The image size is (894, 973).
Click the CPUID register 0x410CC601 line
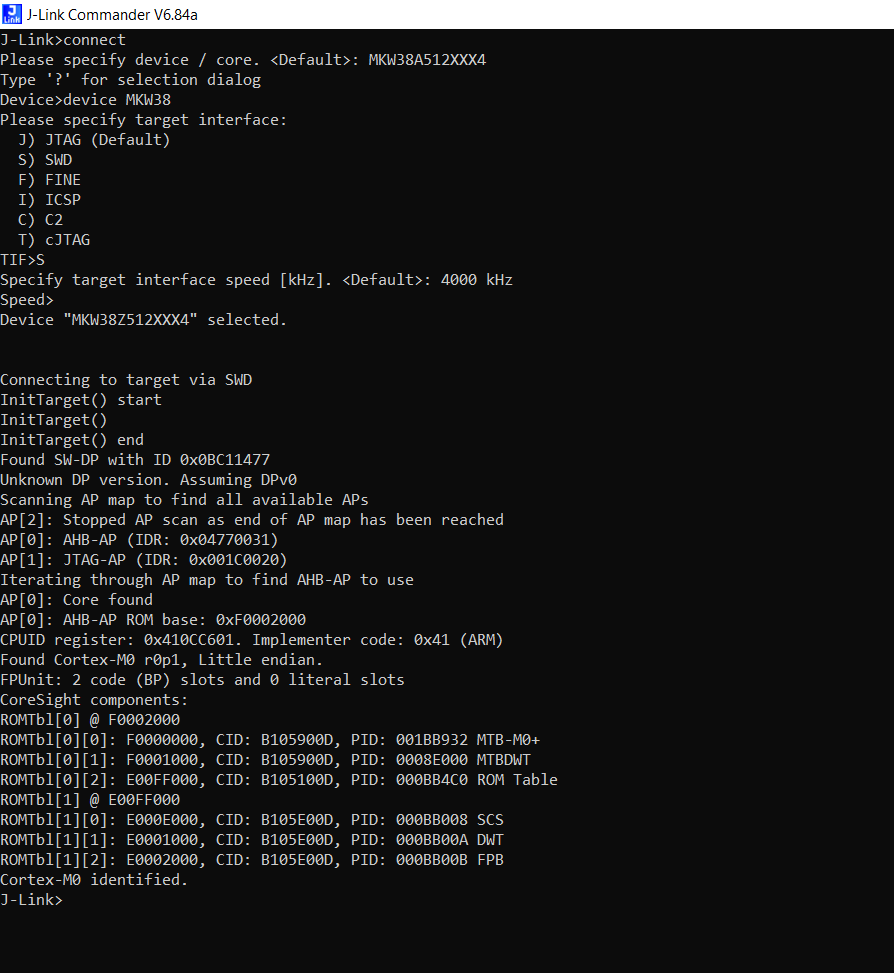(251, 640)
